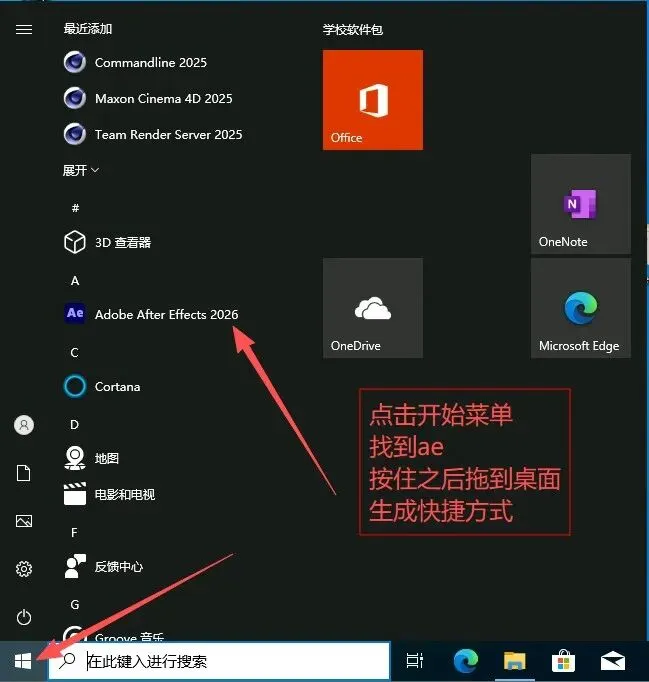
Task: Open Task View on the taskbar
Action: (415, 661)
